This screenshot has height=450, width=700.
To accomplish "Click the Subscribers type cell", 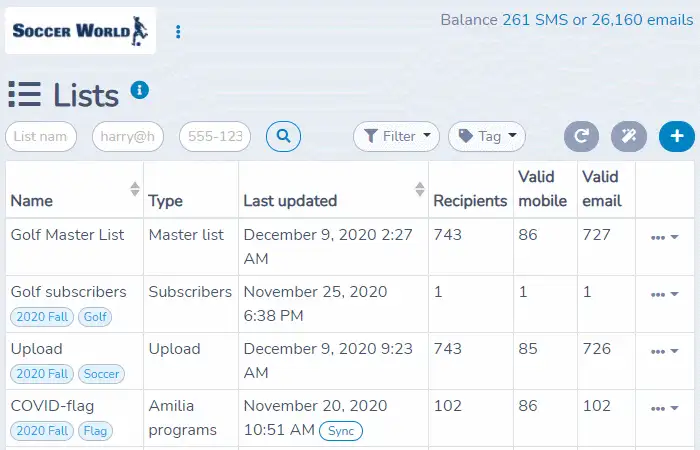I will 190,292.
